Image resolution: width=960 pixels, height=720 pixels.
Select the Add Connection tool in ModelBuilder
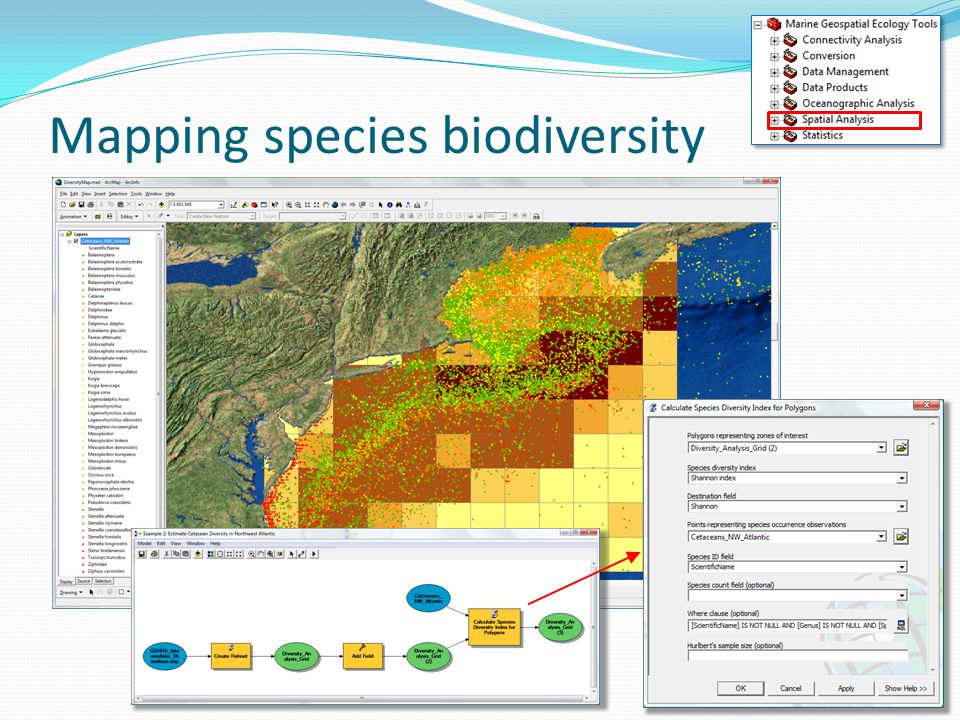[301, 554]
